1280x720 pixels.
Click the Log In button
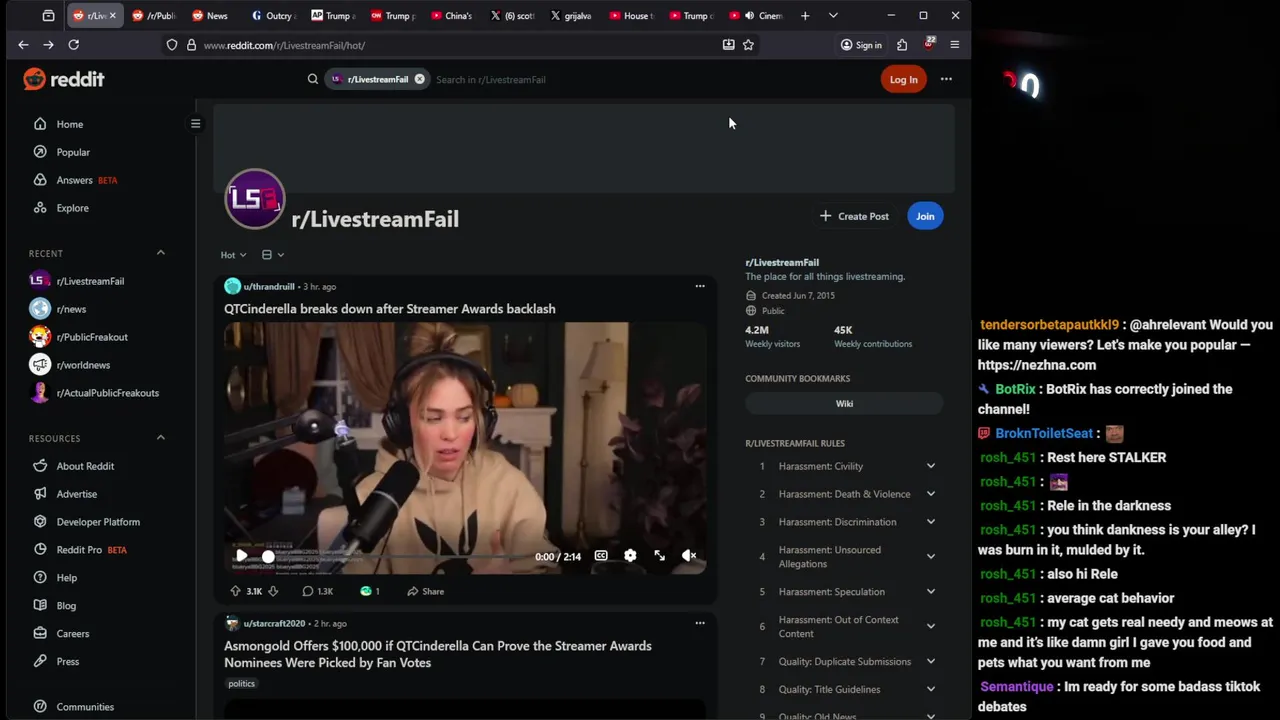click(903, 79)
